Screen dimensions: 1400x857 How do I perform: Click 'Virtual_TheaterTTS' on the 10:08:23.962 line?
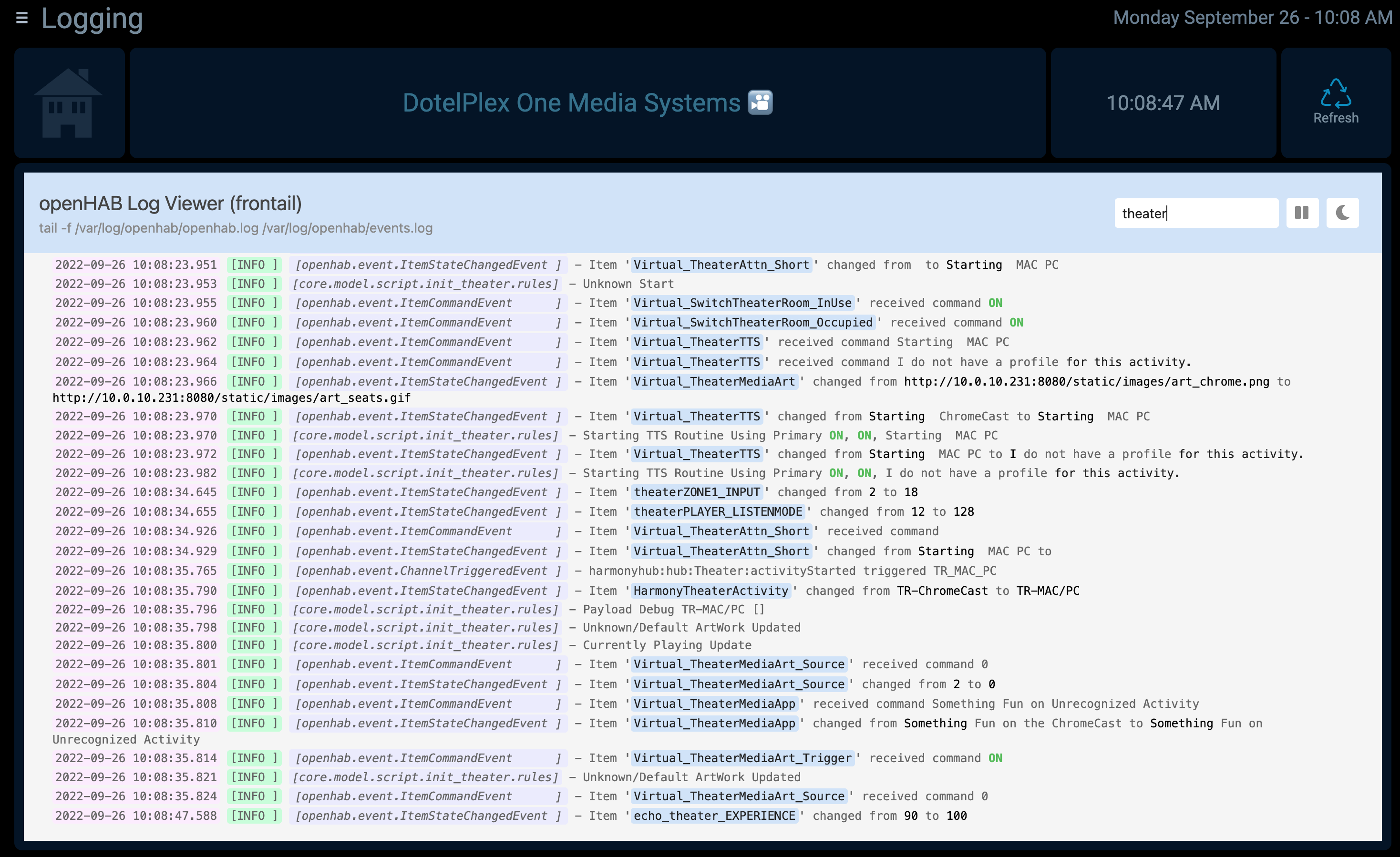tap(697, 341)
